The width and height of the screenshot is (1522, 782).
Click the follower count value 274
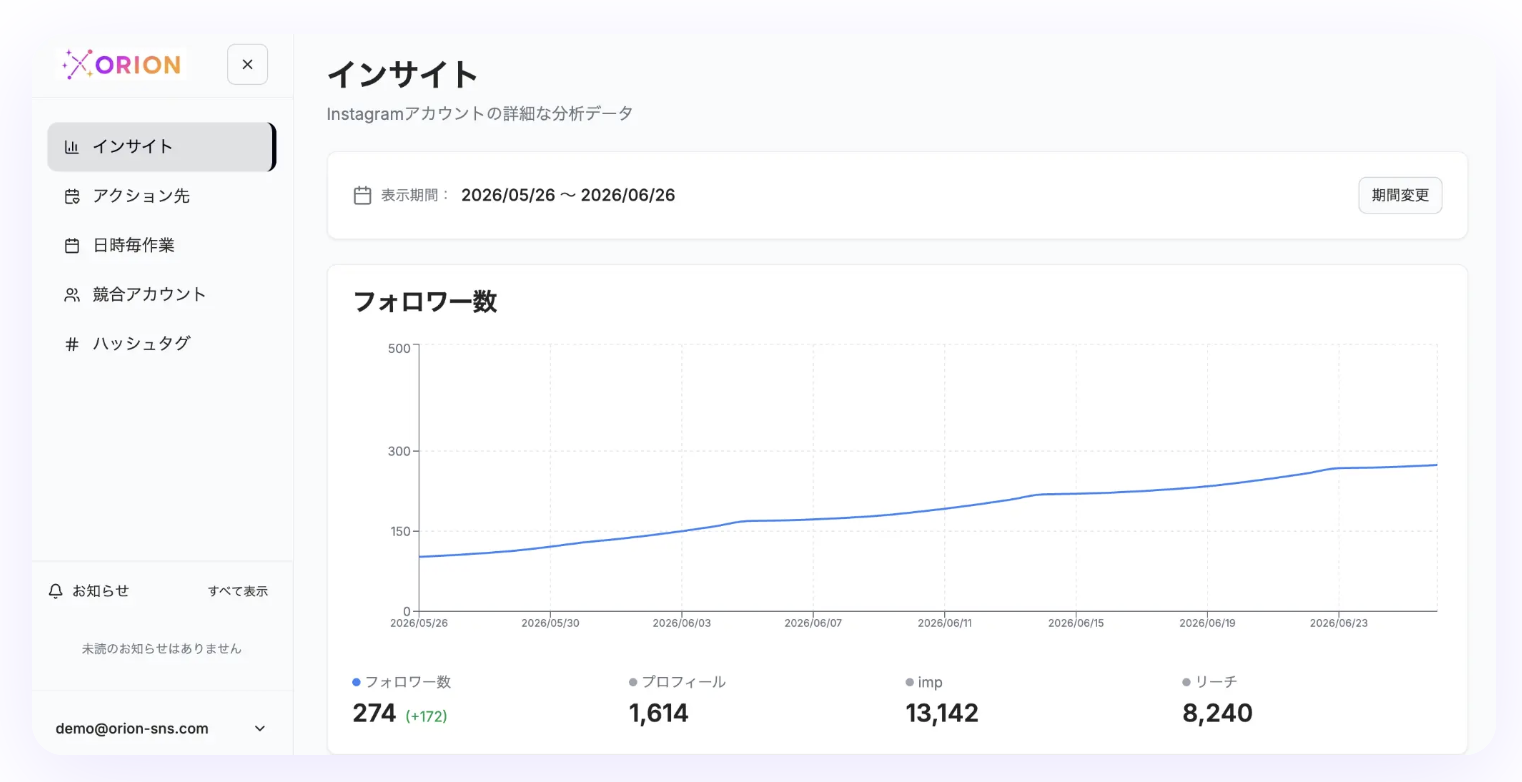coord(374,713)
